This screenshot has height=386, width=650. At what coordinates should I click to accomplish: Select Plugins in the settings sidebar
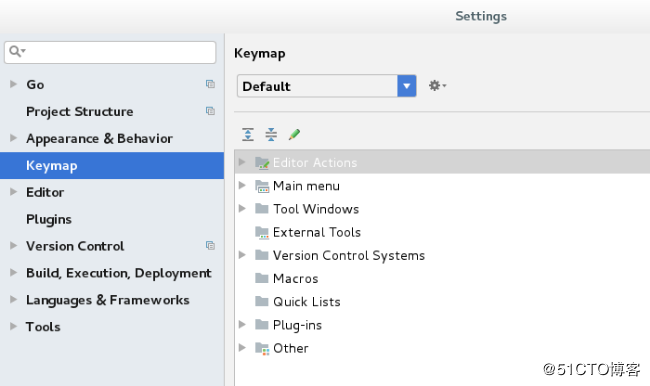pyautogui.click(x=49, y=219)
